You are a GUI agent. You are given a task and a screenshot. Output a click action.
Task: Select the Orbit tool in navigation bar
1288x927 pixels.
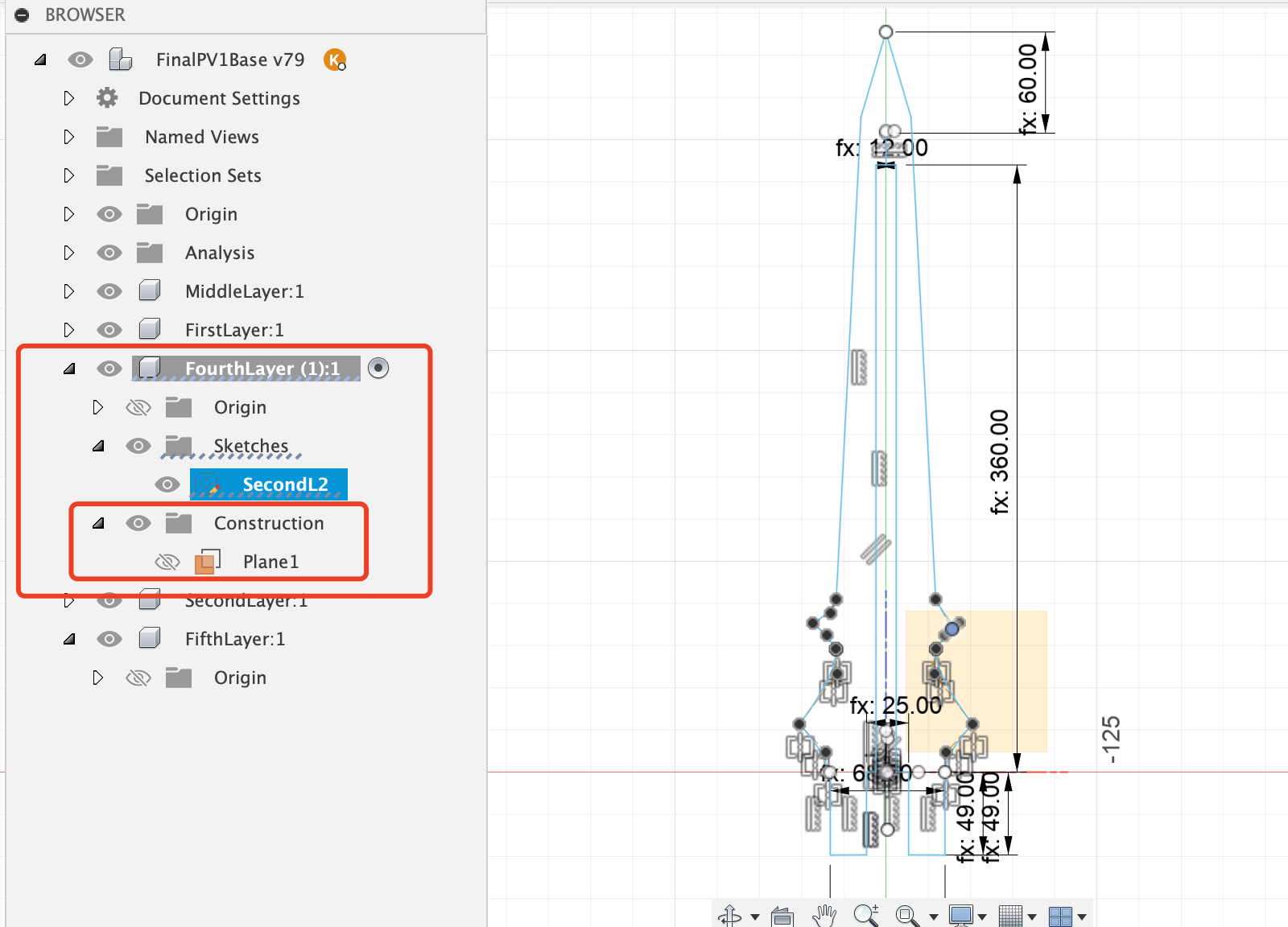tap(730, 916)
